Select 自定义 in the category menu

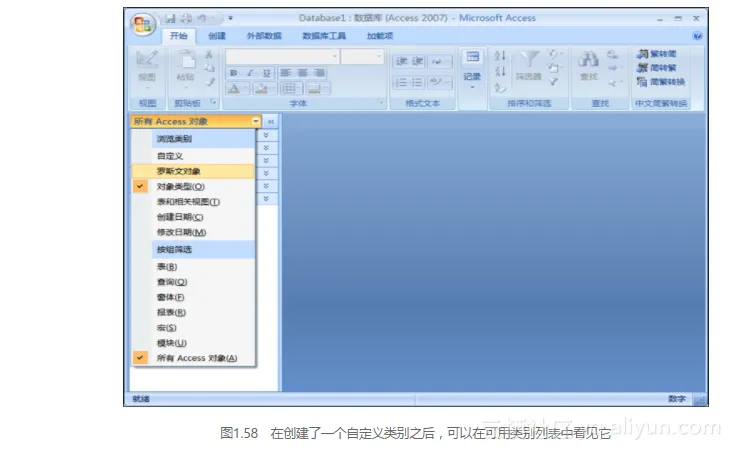[x=194, y=156]
